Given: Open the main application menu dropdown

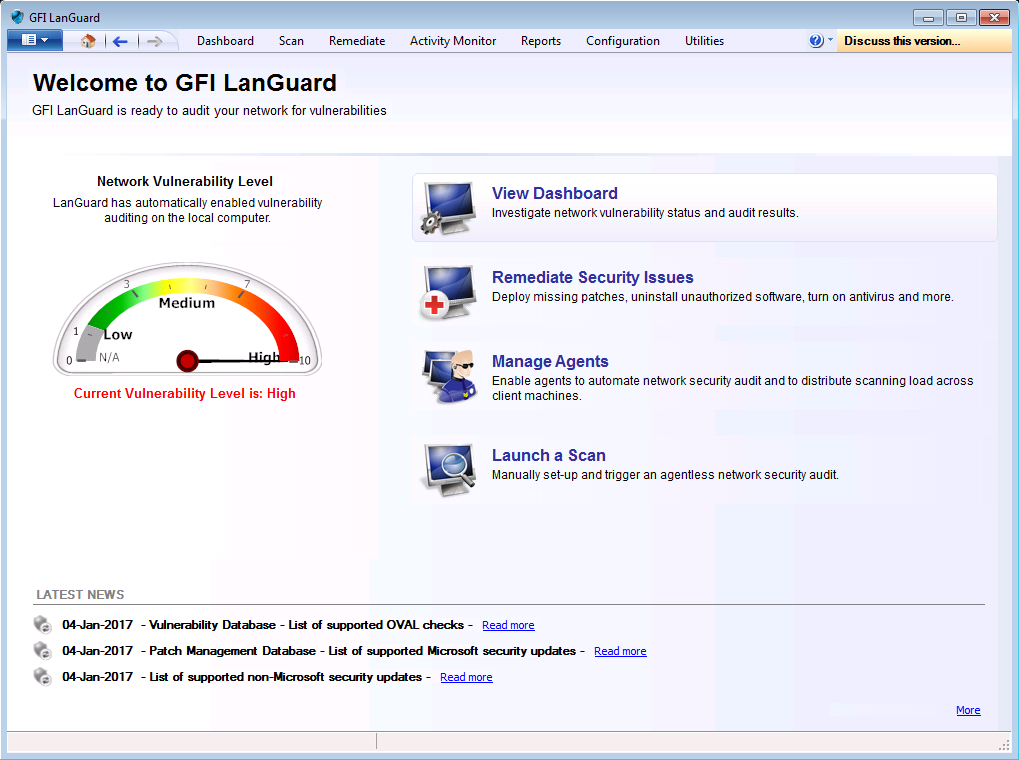Looking at the screenshot, I should point(35,40).
